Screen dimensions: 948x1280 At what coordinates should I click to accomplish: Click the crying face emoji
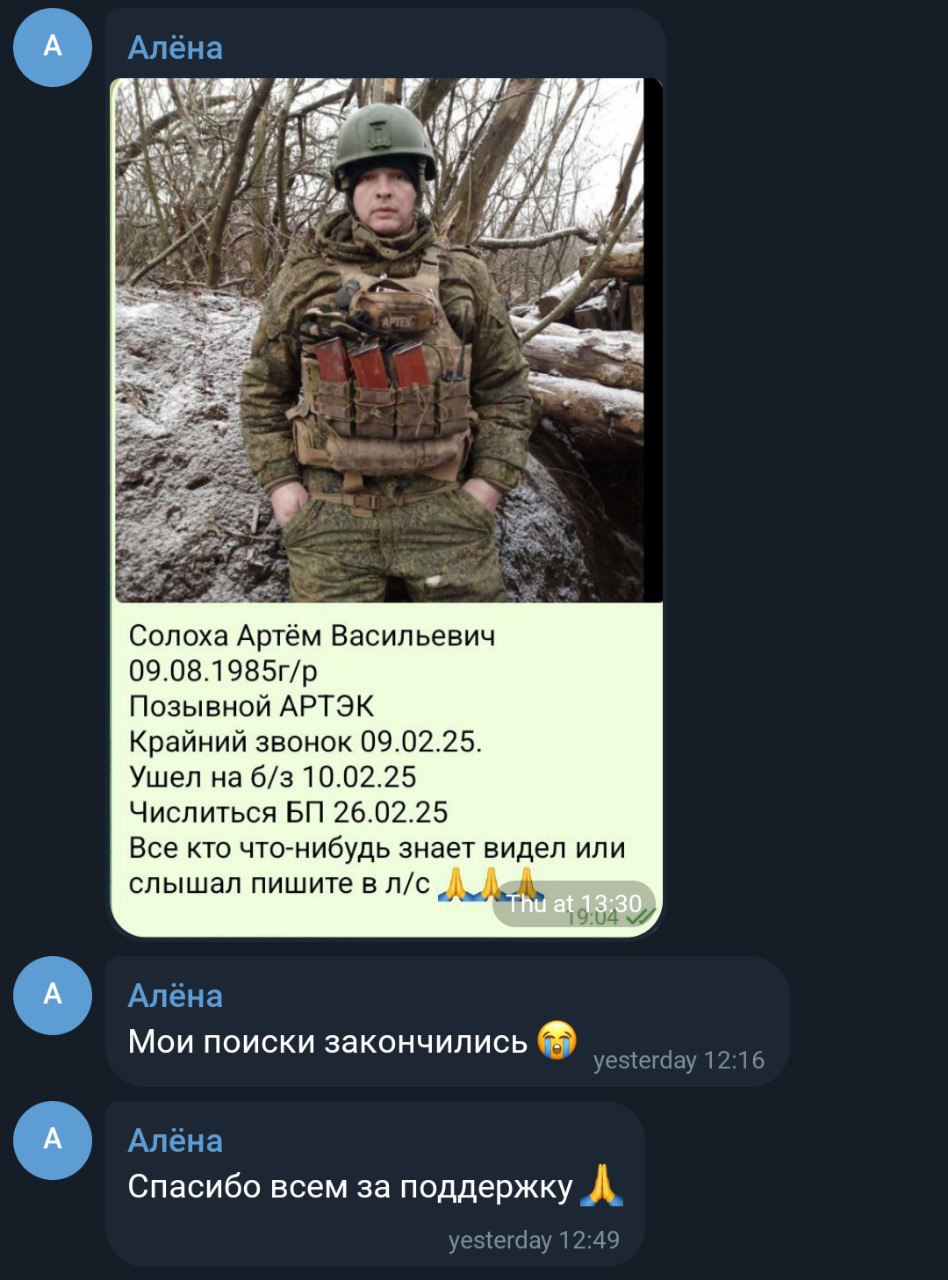(x=558, y=1041)
